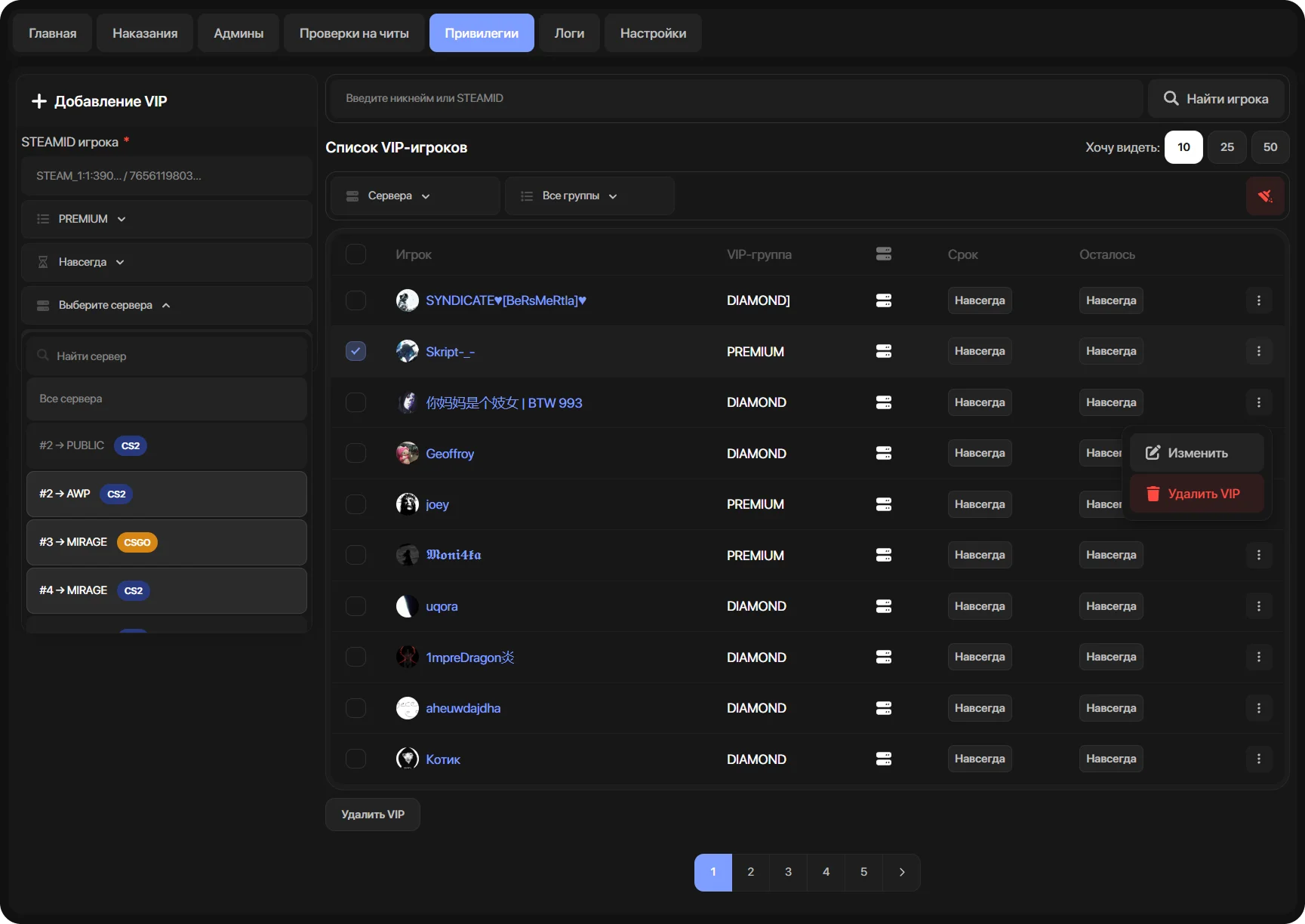This screenshot has width=1305, height=924.
Task: Toggle select-all checkbox in table header
Action: [355, 254]
